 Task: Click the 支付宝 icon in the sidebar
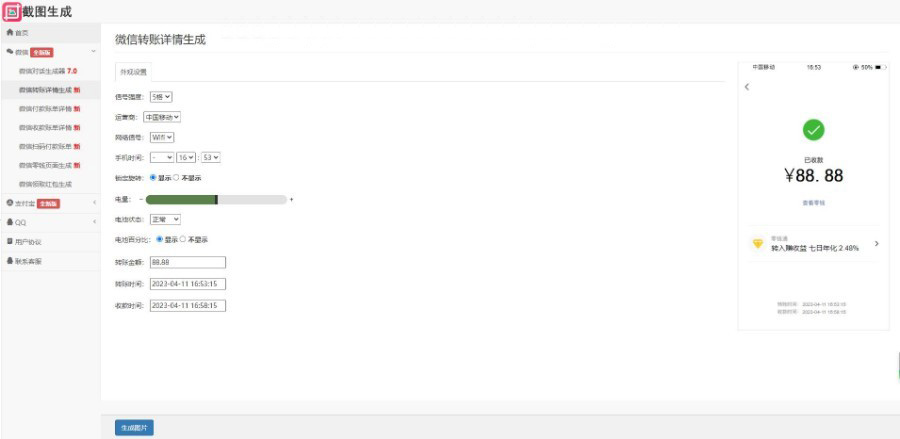coord(10,203)
